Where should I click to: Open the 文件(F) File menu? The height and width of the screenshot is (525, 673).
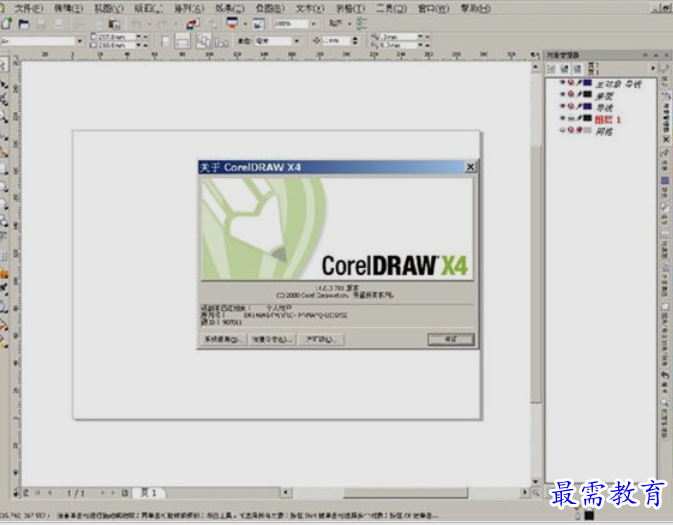[x=28, y=8]
